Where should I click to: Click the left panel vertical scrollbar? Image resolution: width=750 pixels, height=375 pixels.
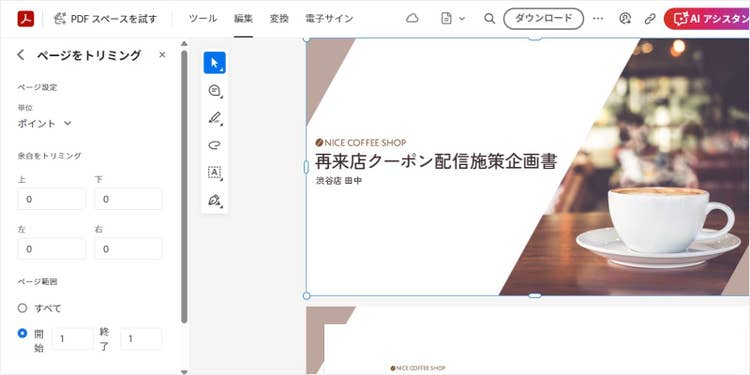click(184, 187)
